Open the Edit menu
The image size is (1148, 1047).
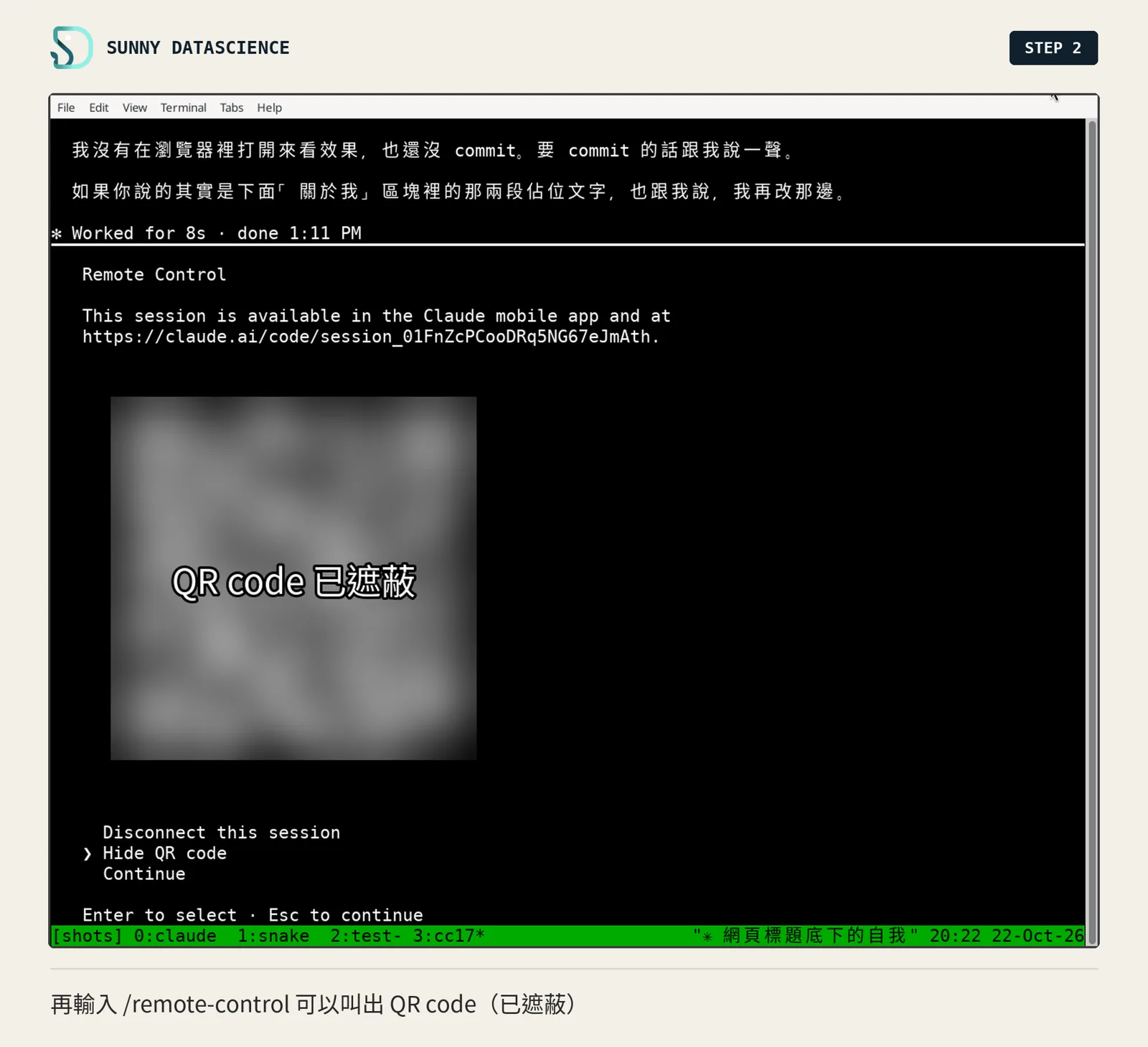point(99,108)
